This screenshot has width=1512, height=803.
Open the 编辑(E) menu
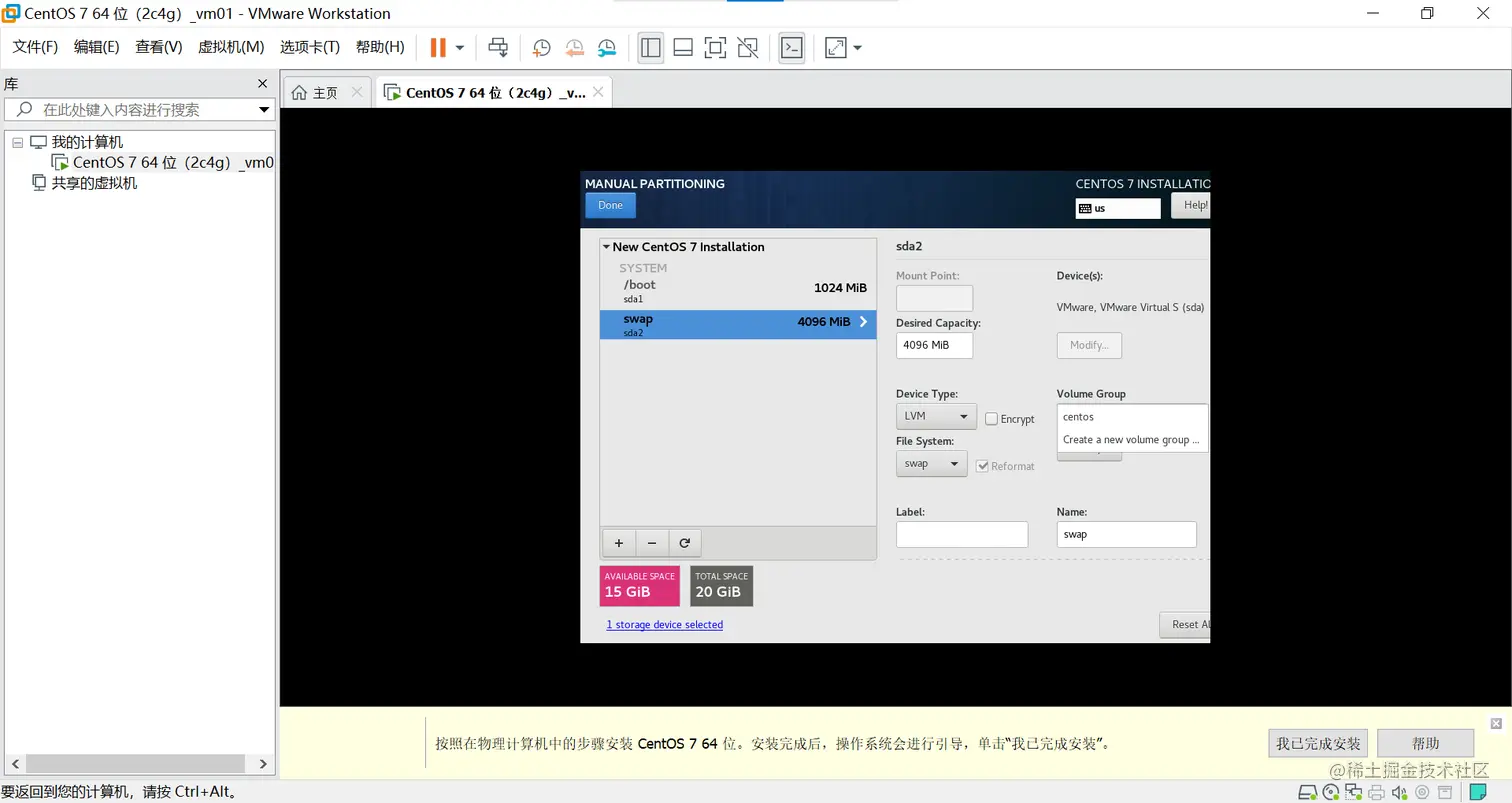[97, 47]
